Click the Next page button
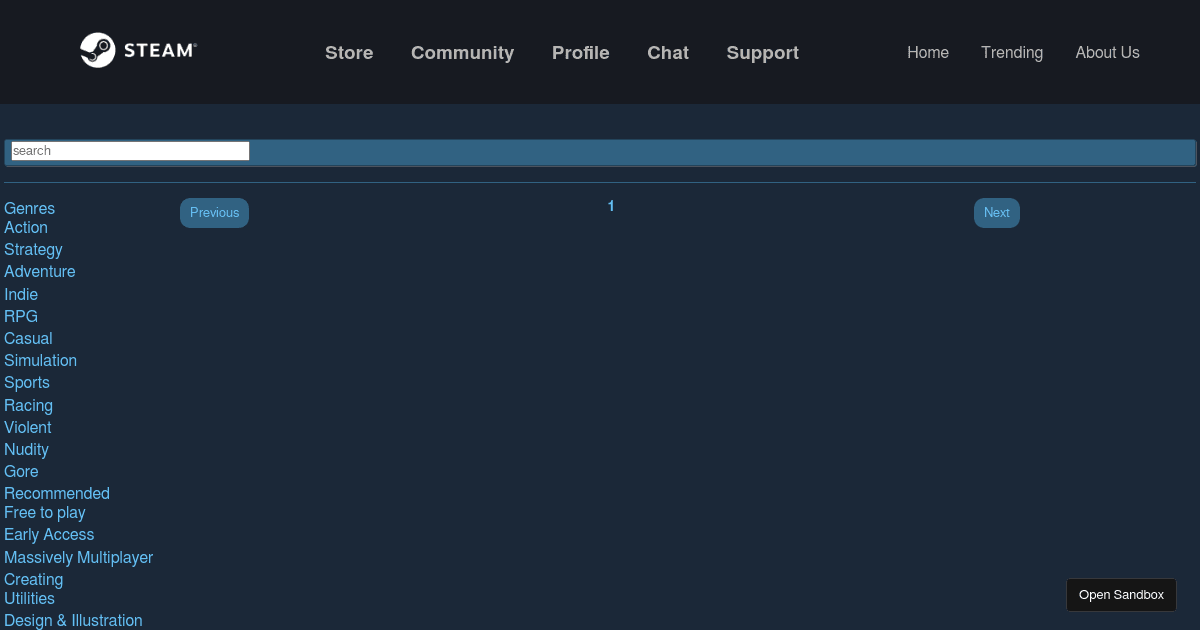The image size is (1200, 630). coord(997,213)
